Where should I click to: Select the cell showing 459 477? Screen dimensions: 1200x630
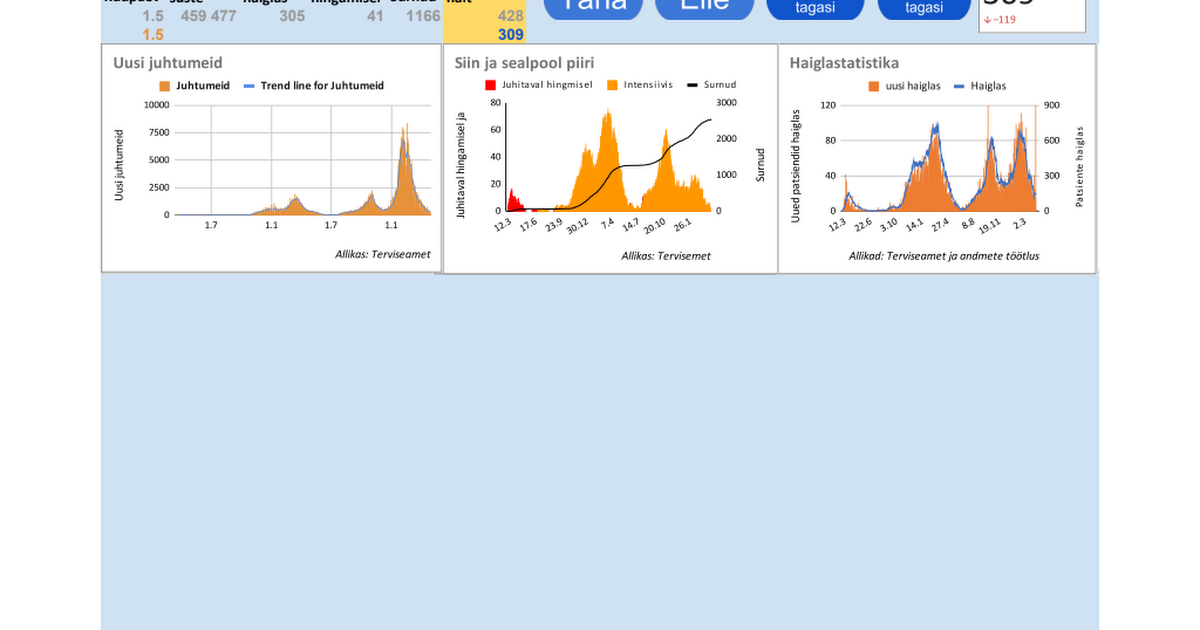coord(208,16)
